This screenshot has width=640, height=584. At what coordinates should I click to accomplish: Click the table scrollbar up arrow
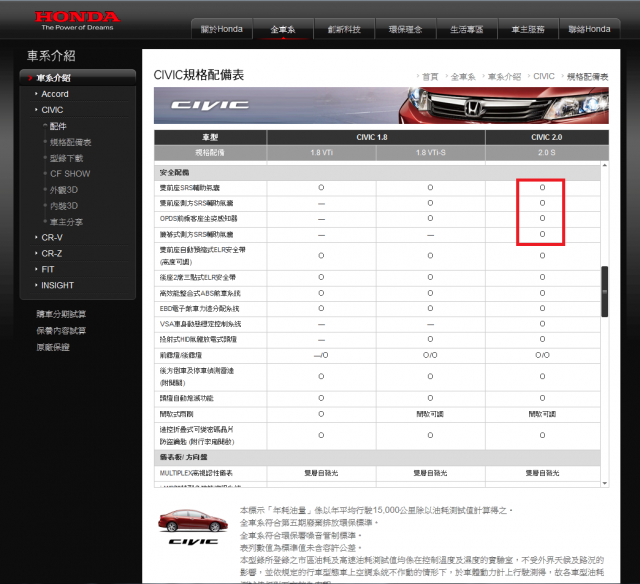604,165
